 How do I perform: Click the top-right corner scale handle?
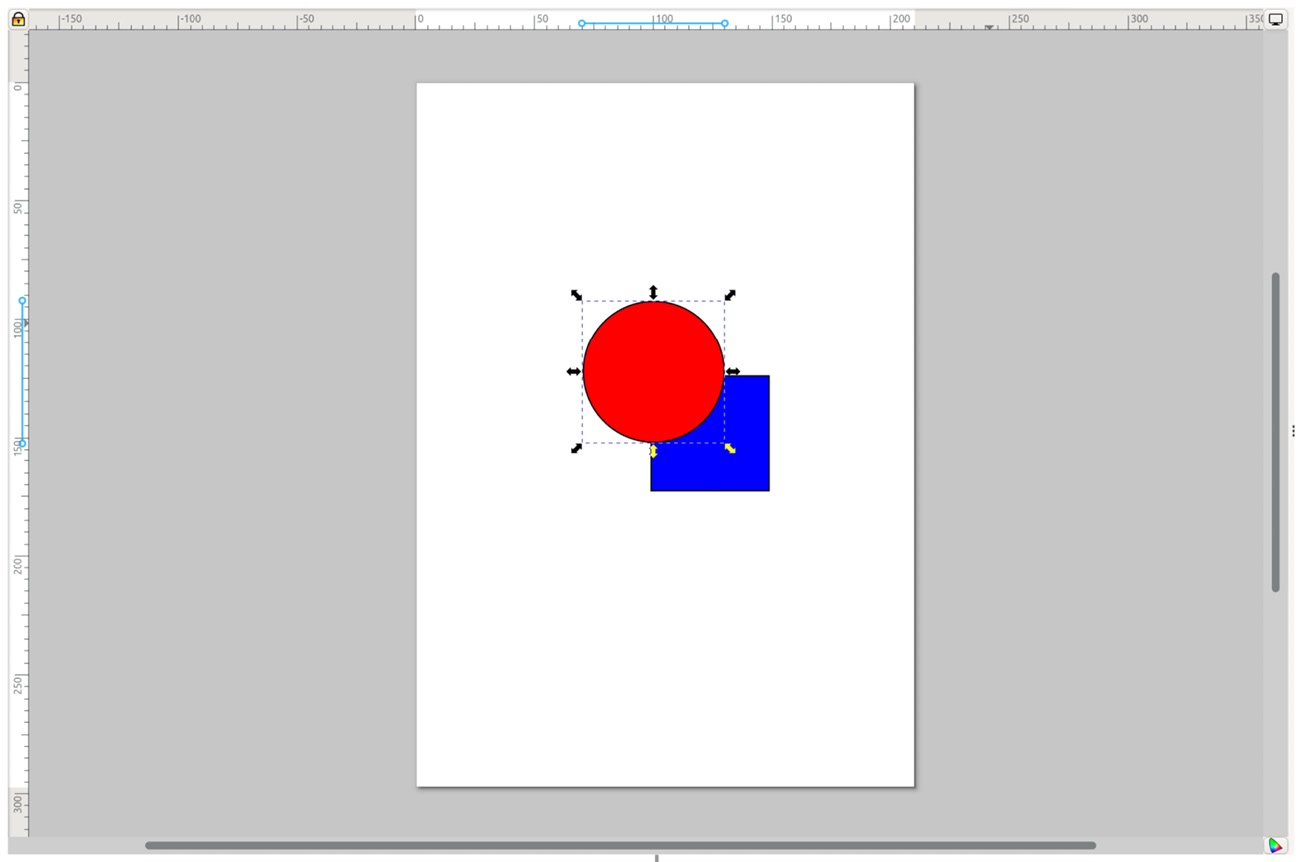(x=730, y=294)
